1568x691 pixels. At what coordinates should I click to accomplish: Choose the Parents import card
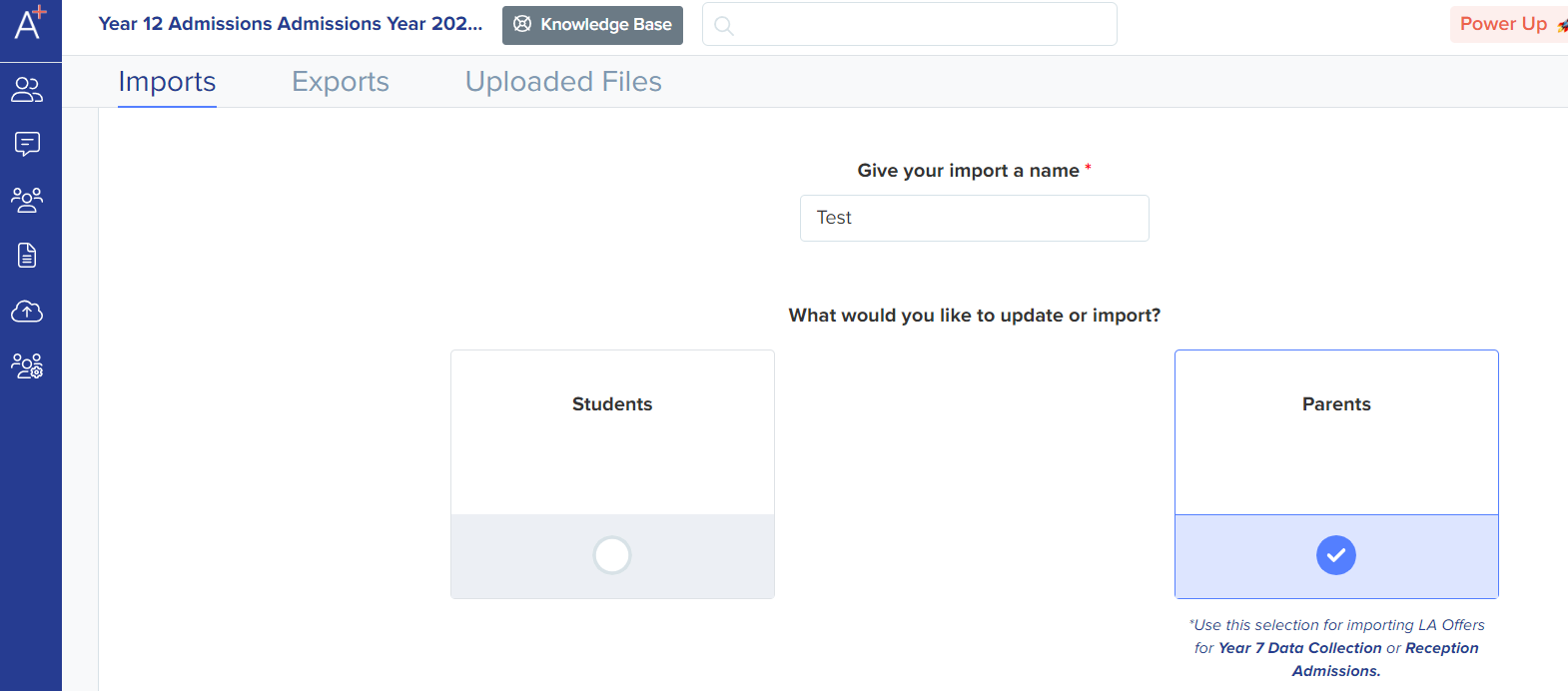point(1336,474)
